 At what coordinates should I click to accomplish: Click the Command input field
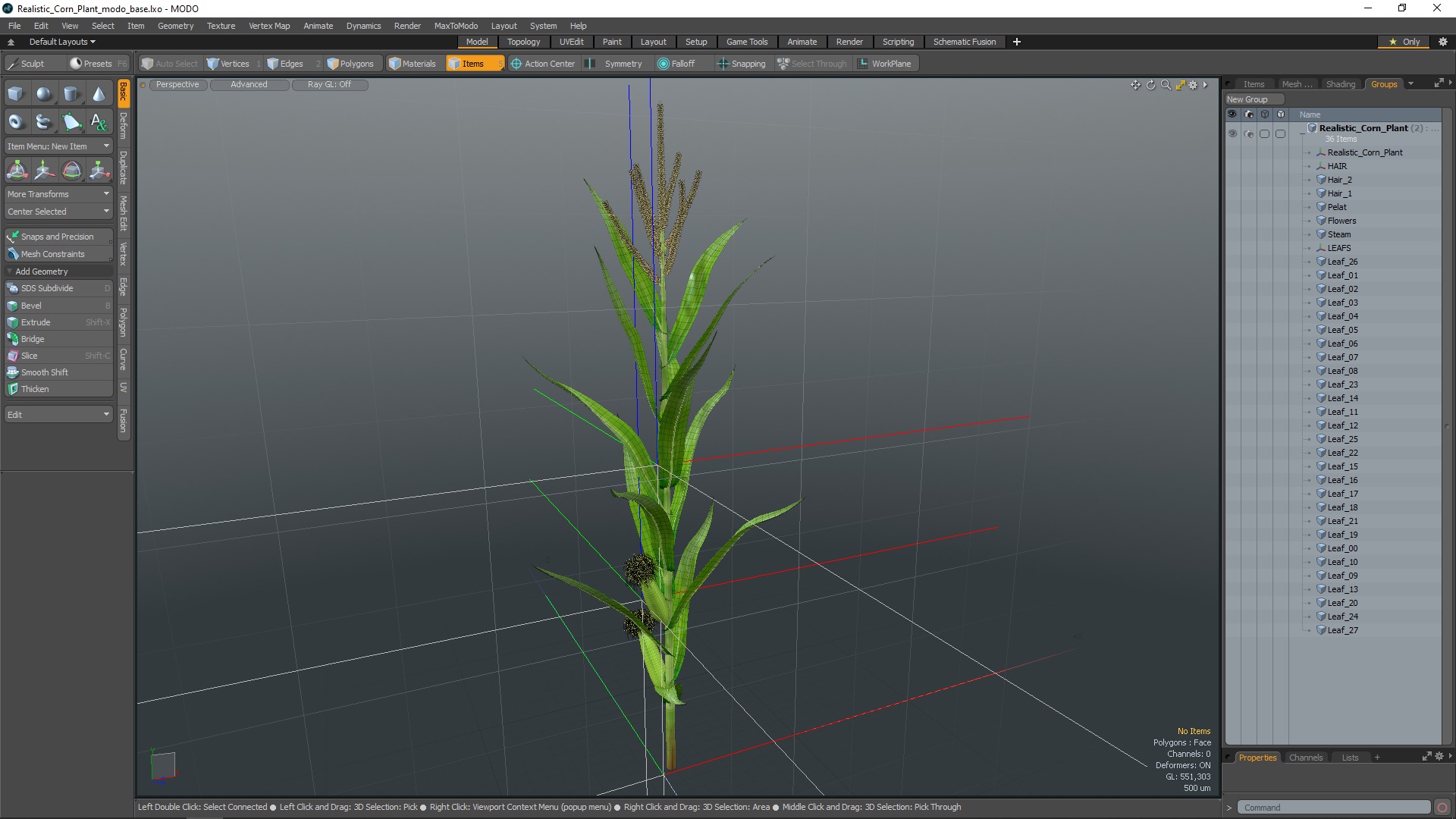(1334, 808)
